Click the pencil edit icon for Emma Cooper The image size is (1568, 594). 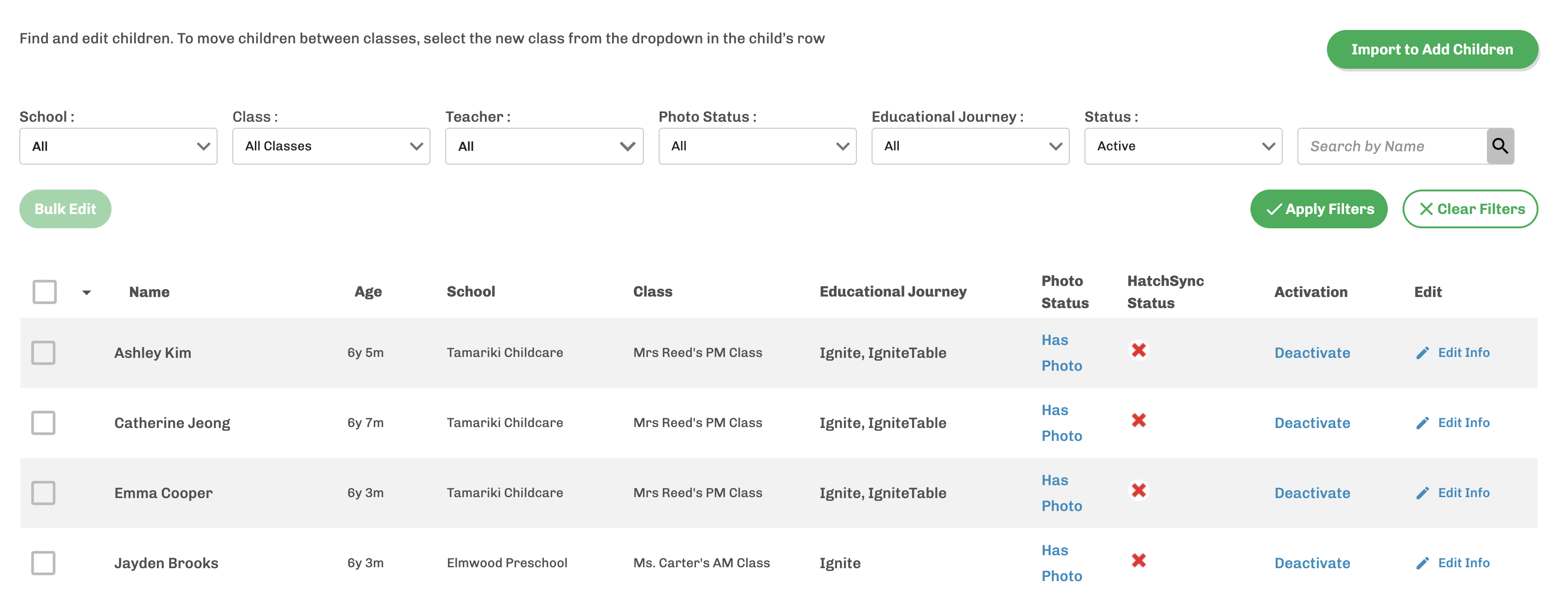pyautogui.click(x=1422, y=493)
